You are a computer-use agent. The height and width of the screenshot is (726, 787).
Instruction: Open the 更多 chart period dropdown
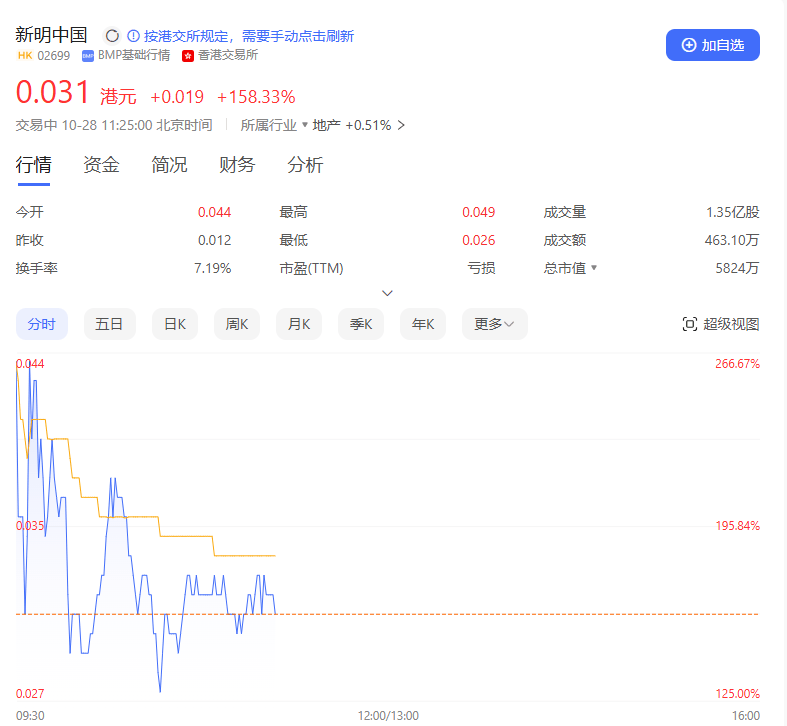494,324
